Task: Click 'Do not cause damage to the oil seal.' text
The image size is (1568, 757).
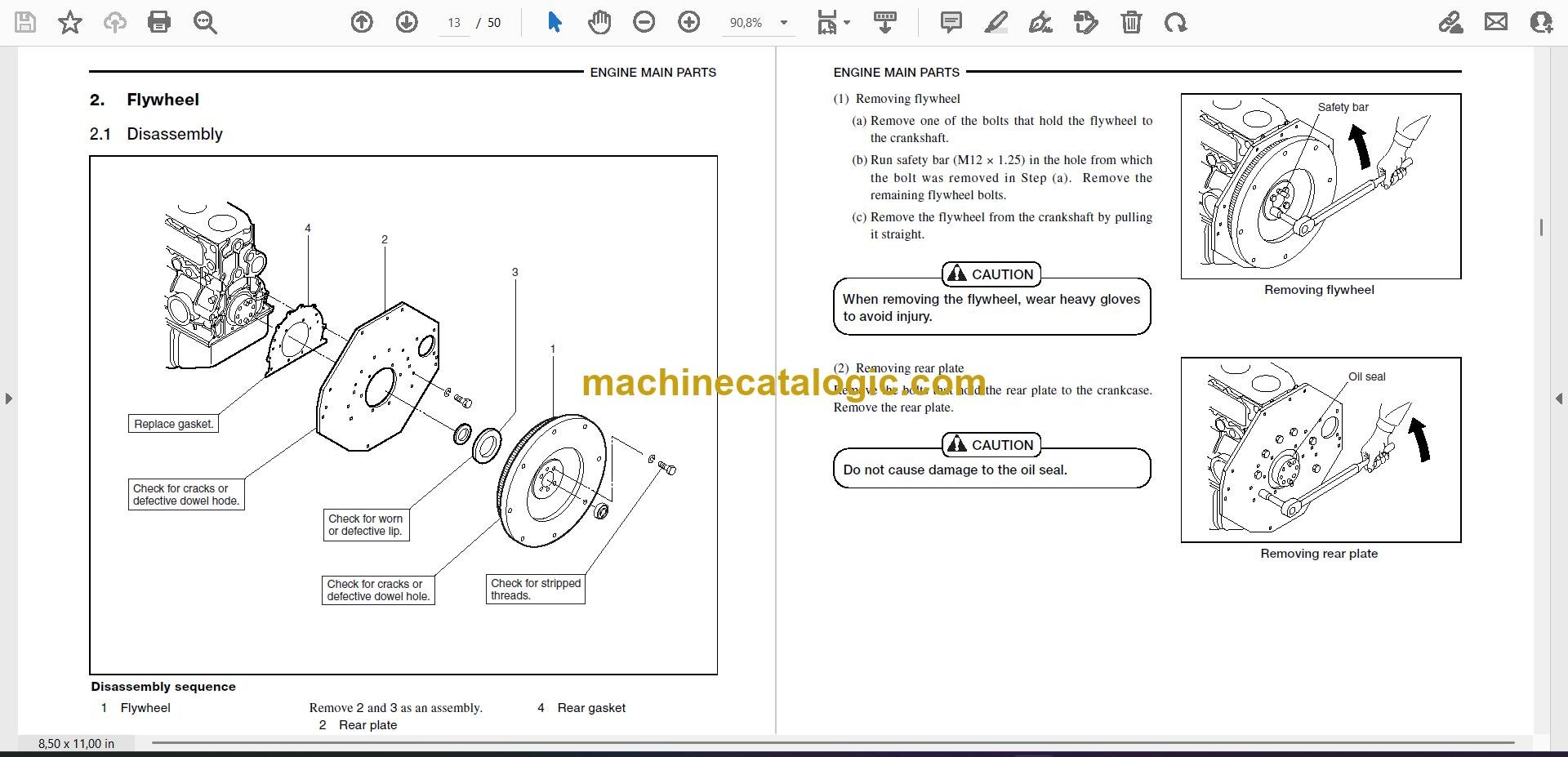Action: pos(955,470)
